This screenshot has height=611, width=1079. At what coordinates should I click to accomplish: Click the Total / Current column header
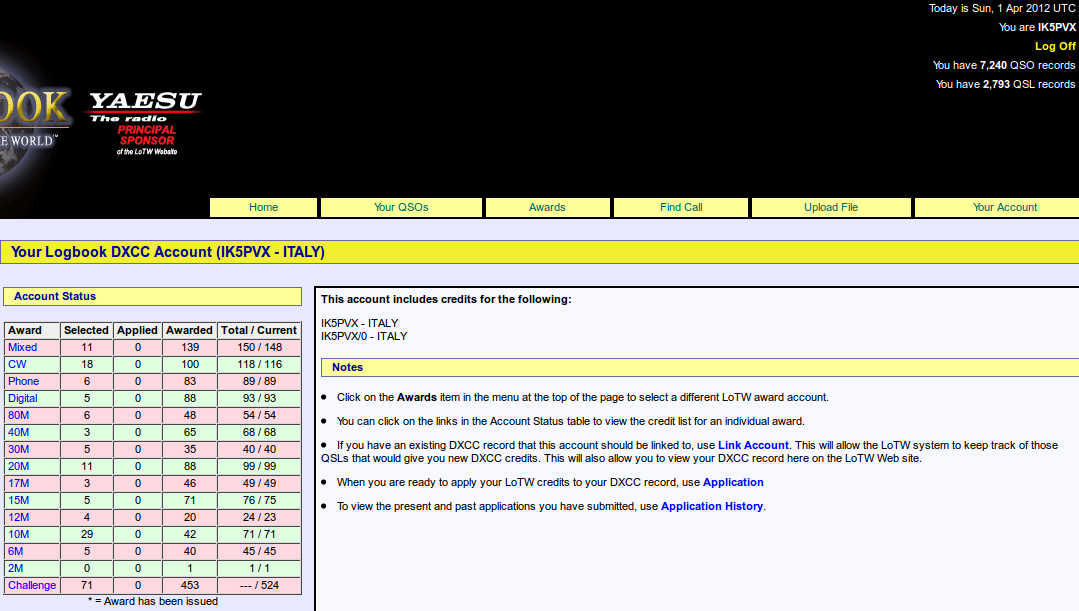point(259,330)
